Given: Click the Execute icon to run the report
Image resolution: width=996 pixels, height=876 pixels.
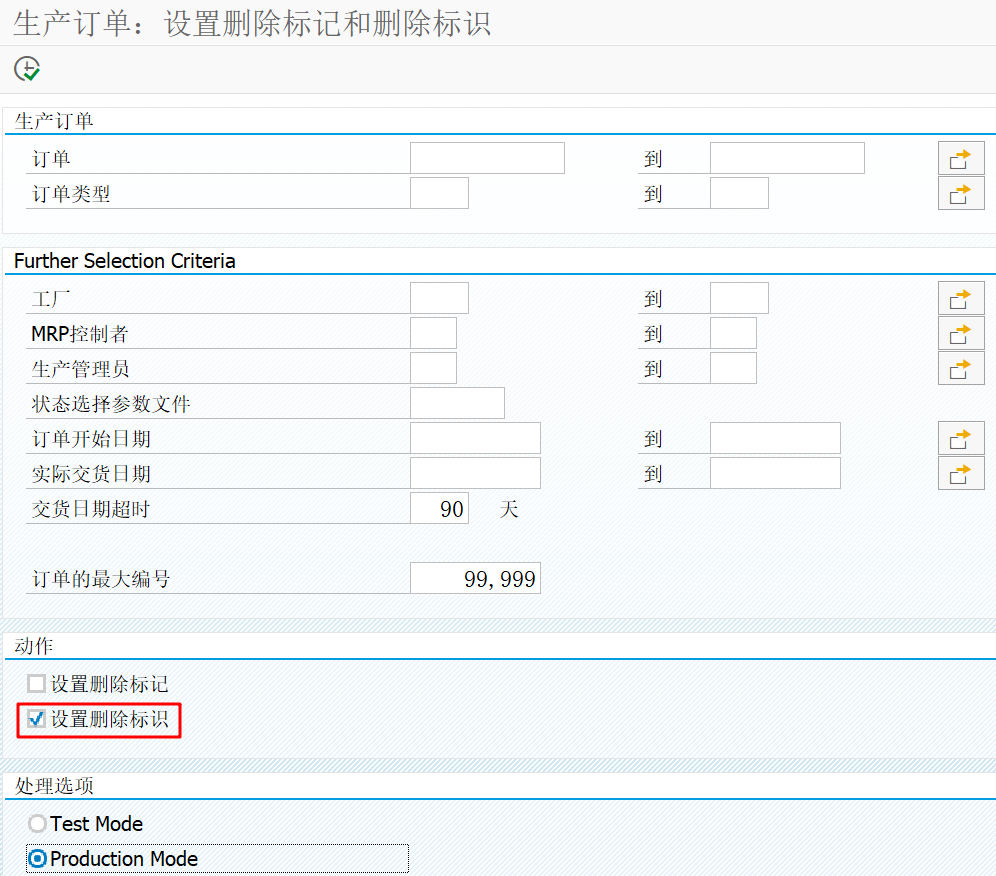Looking at the screenshot, I should click(x=28, y=68).
